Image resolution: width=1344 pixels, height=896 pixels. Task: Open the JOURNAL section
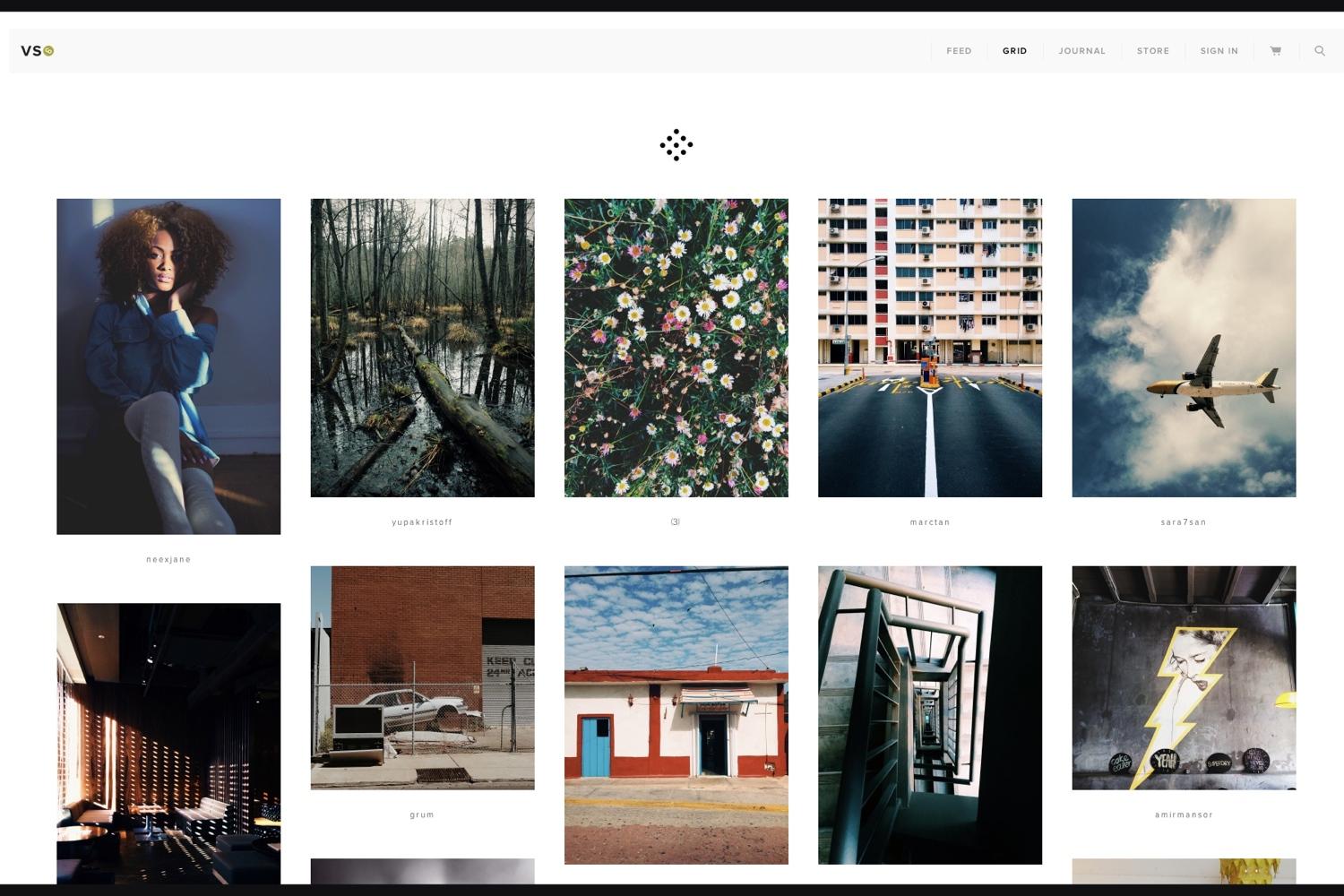coord(1081,51)
